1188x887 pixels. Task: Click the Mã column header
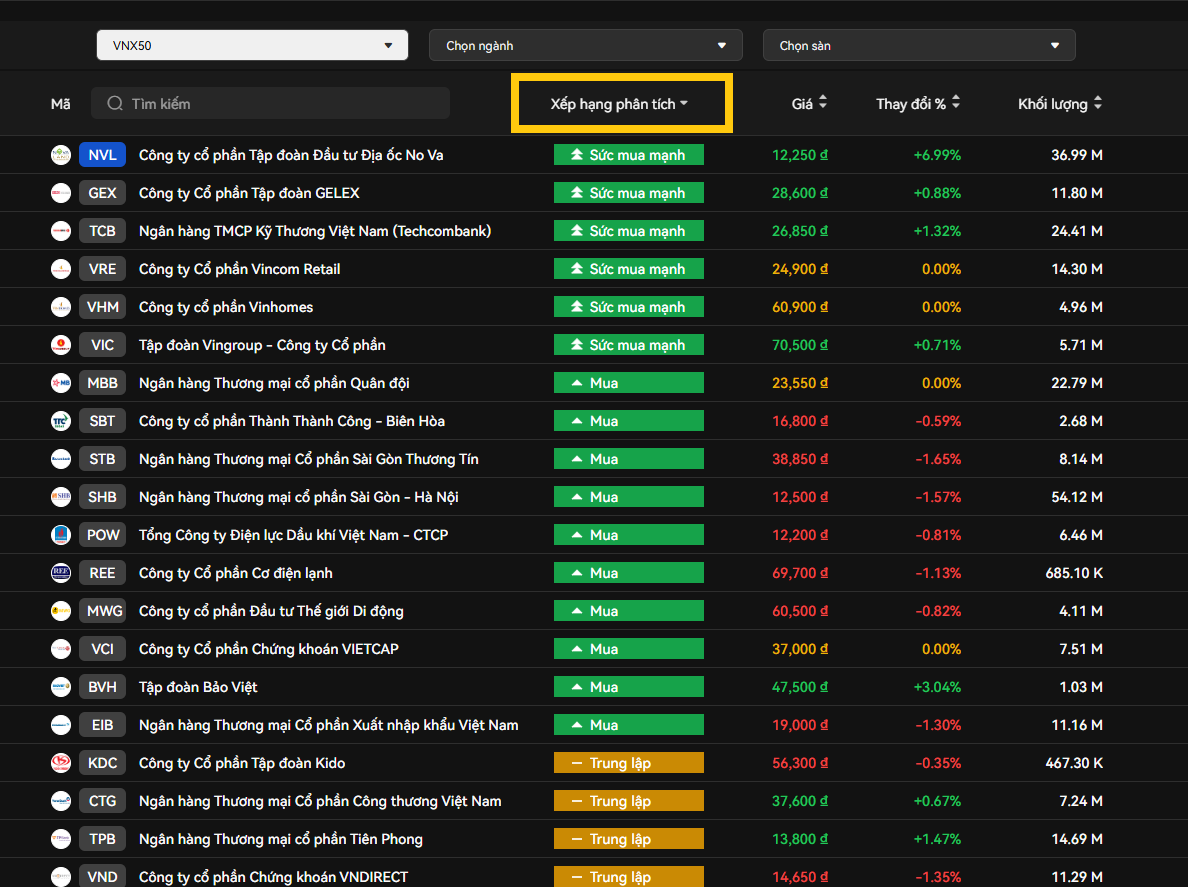[x=61, y=104]
